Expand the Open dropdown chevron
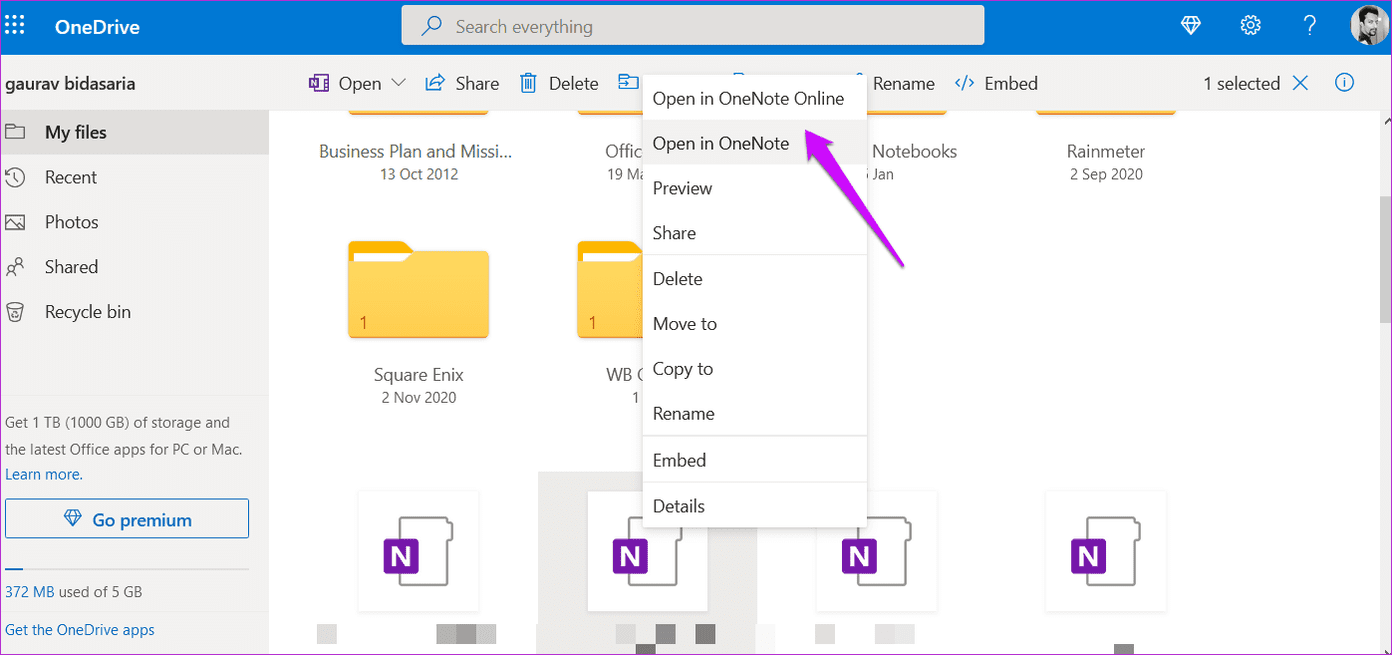1392x655 pixels. pyautogui.click(x=398, y=83)
